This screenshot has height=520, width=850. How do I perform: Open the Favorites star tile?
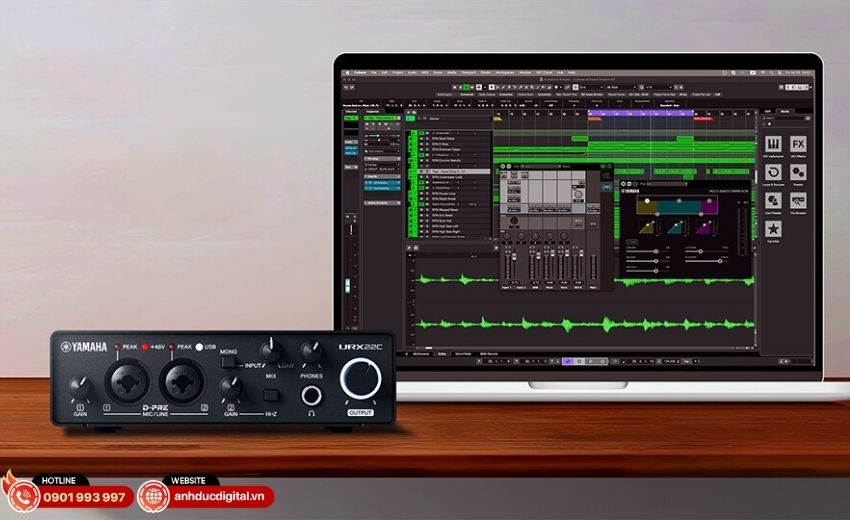pyautogui.click(x=773, y=229)
